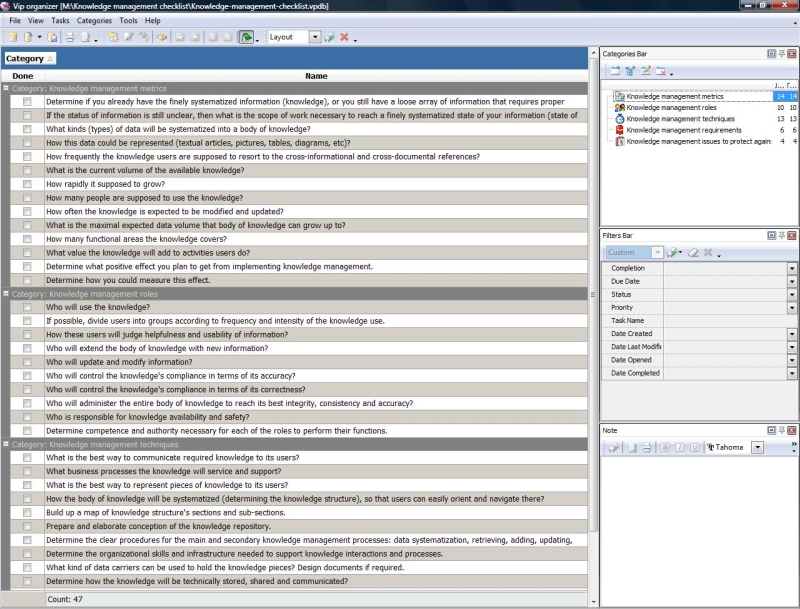Click the eraser icon in Filters Bar
The width and height of the screenshot is (800, 609).
(x=692, y=253)
